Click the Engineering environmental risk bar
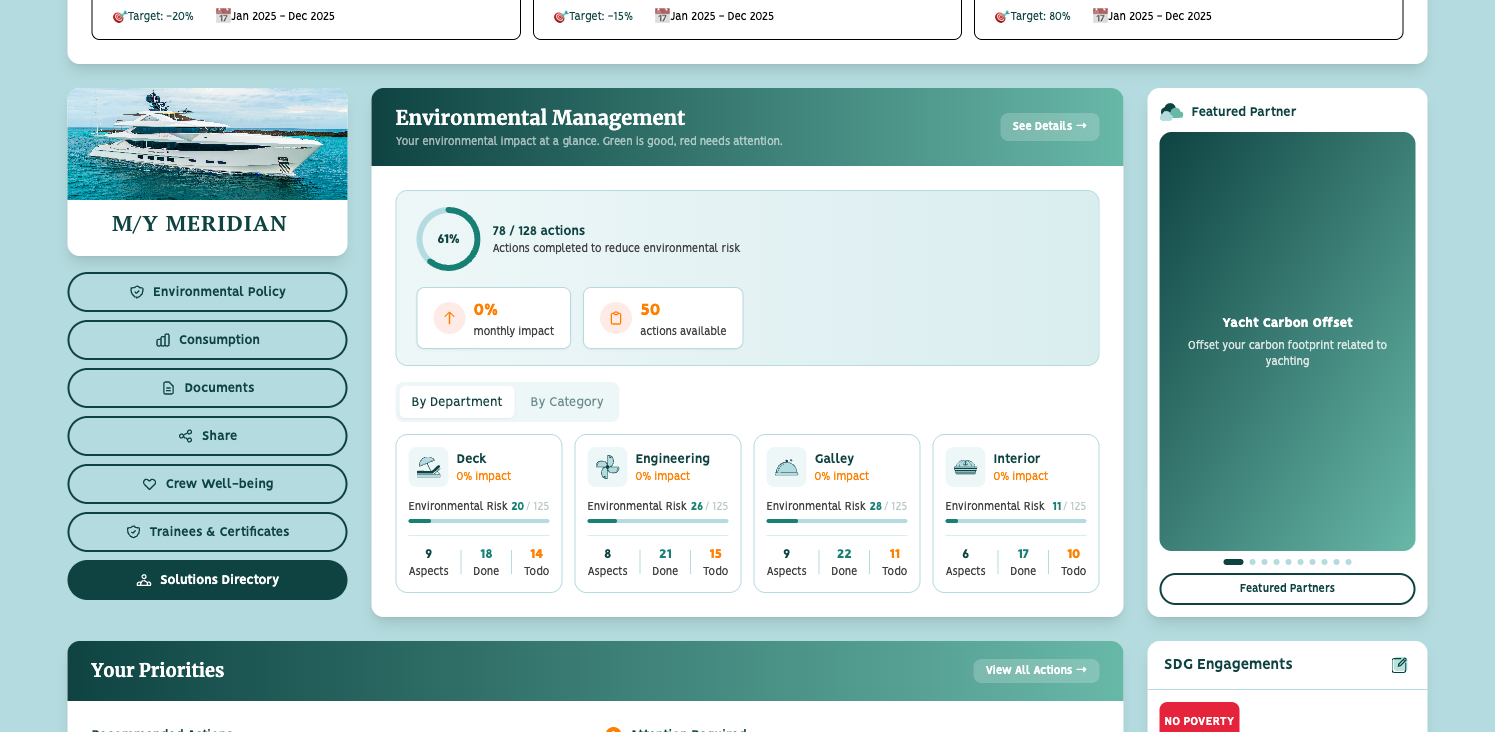 [x=658, y=521]
